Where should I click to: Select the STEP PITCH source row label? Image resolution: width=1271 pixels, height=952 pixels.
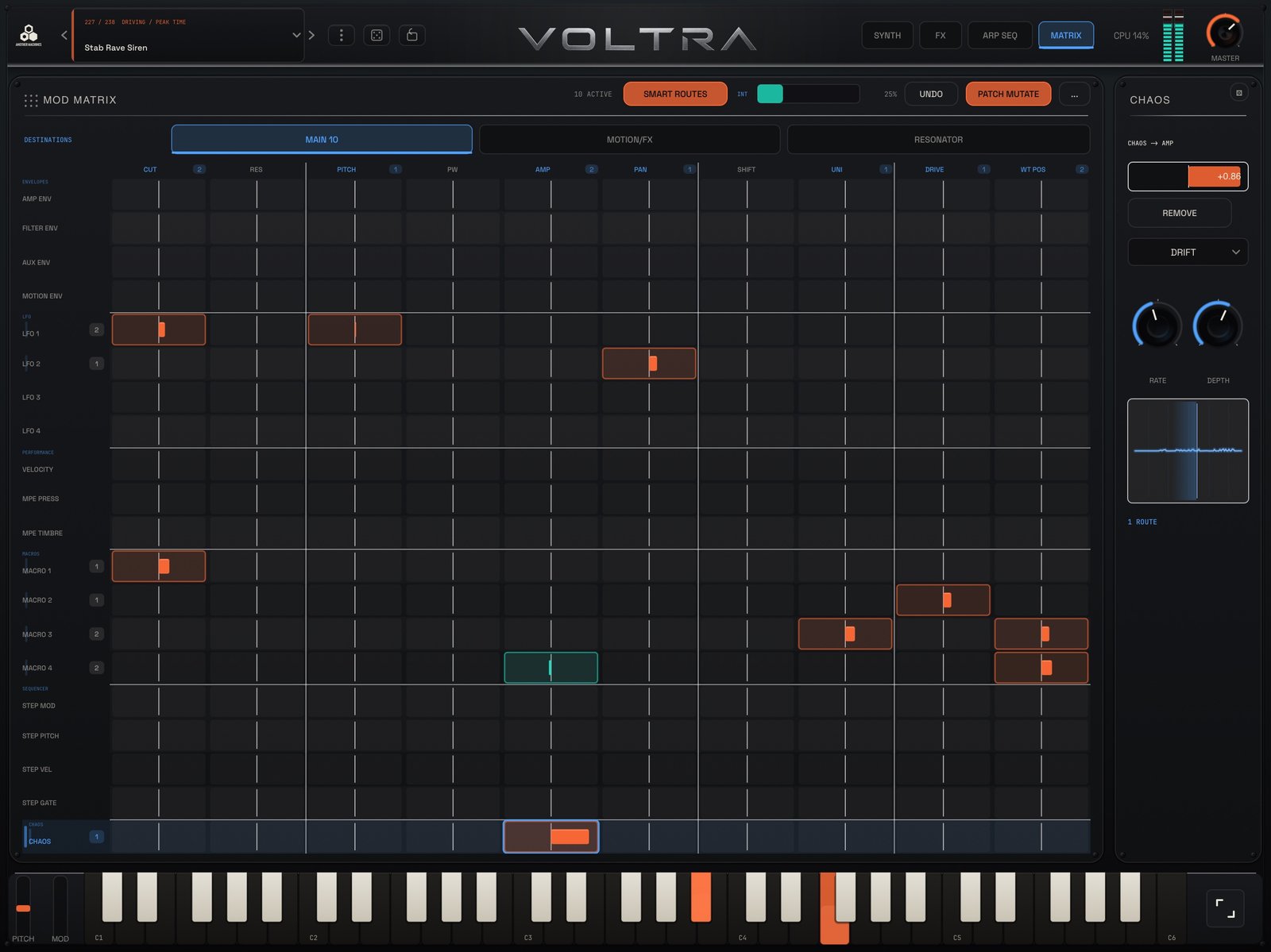41,736
